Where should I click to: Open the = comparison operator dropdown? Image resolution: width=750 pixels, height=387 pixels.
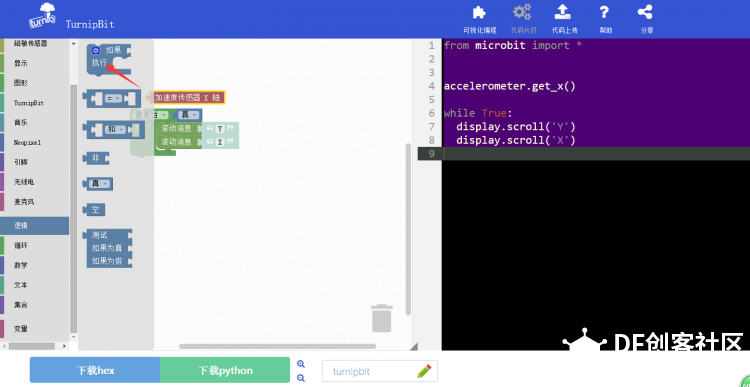(113, 99)
